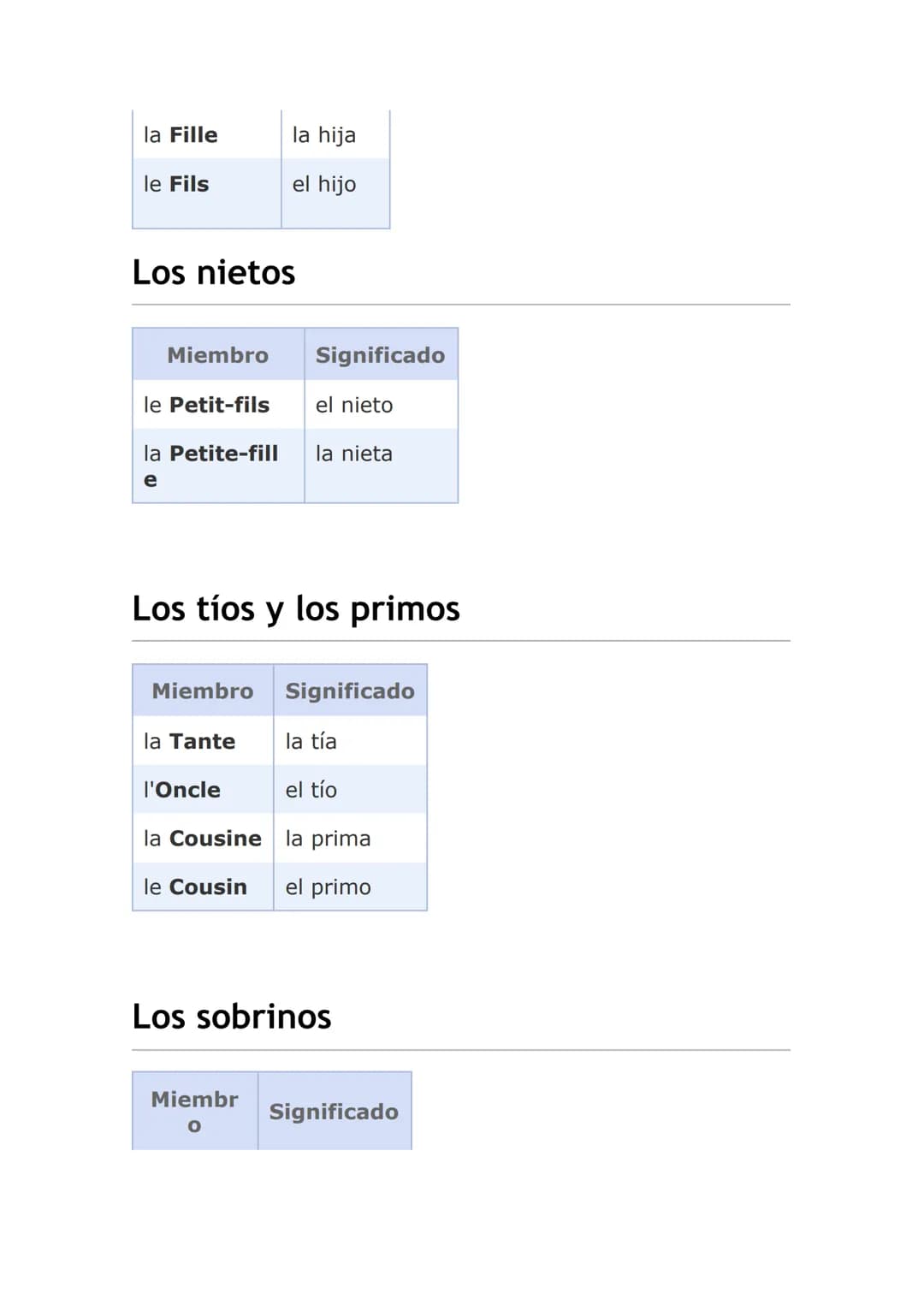The image size is (924, 1305).
Task: Click the 'el tío' cell
Action: coord(350,790)
